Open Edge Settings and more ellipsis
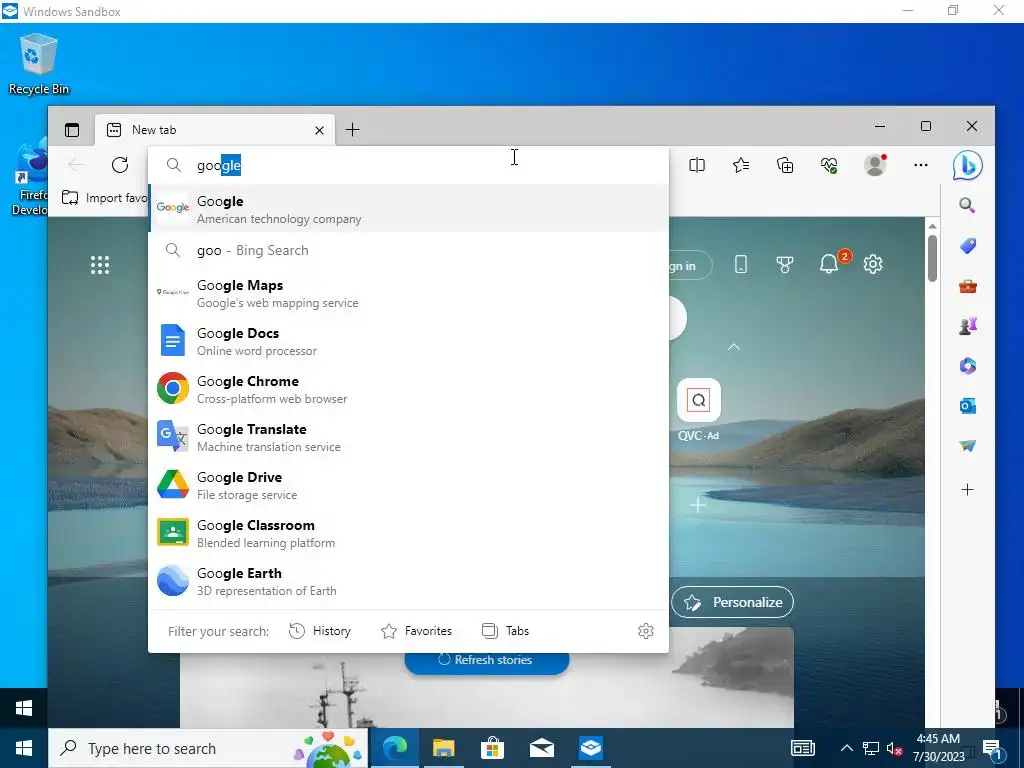 point(921,165)
